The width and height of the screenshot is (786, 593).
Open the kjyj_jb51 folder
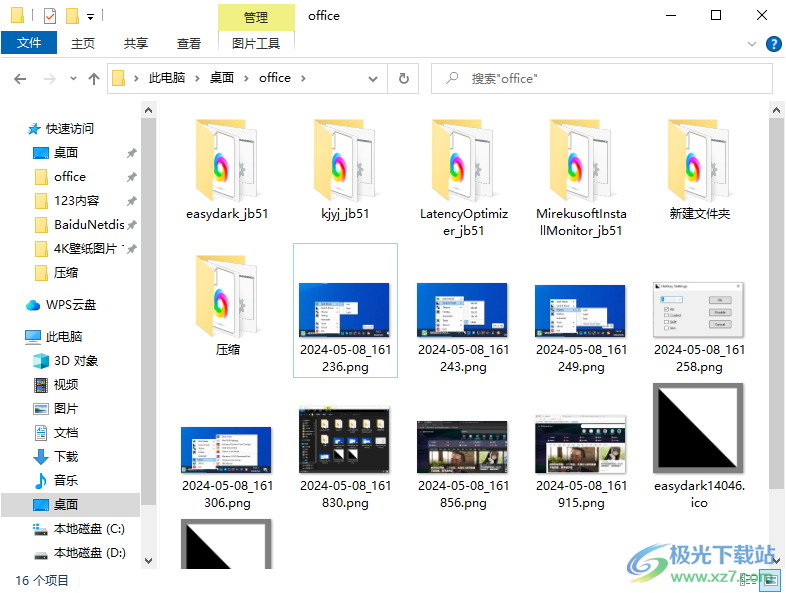[x=345, y=170]
